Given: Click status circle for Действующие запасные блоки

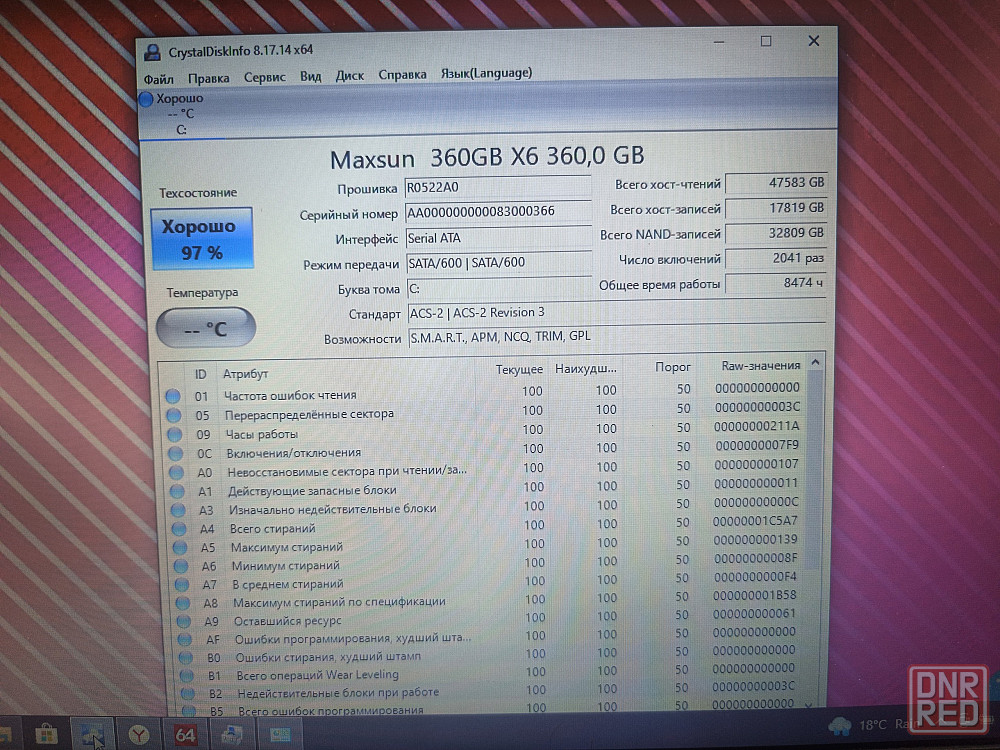Looking at the screenshot, I should pyautogui.click(x=177, y=491).
